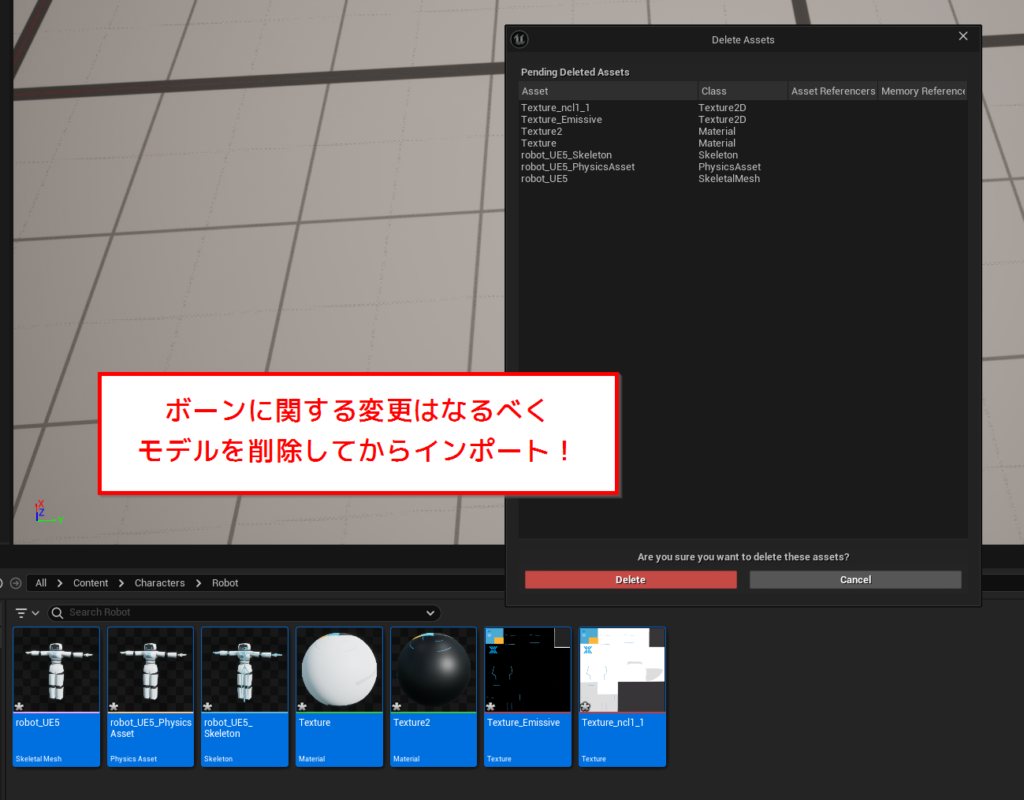Cancel the Delete Assets dialog

[x=855, y=580]
